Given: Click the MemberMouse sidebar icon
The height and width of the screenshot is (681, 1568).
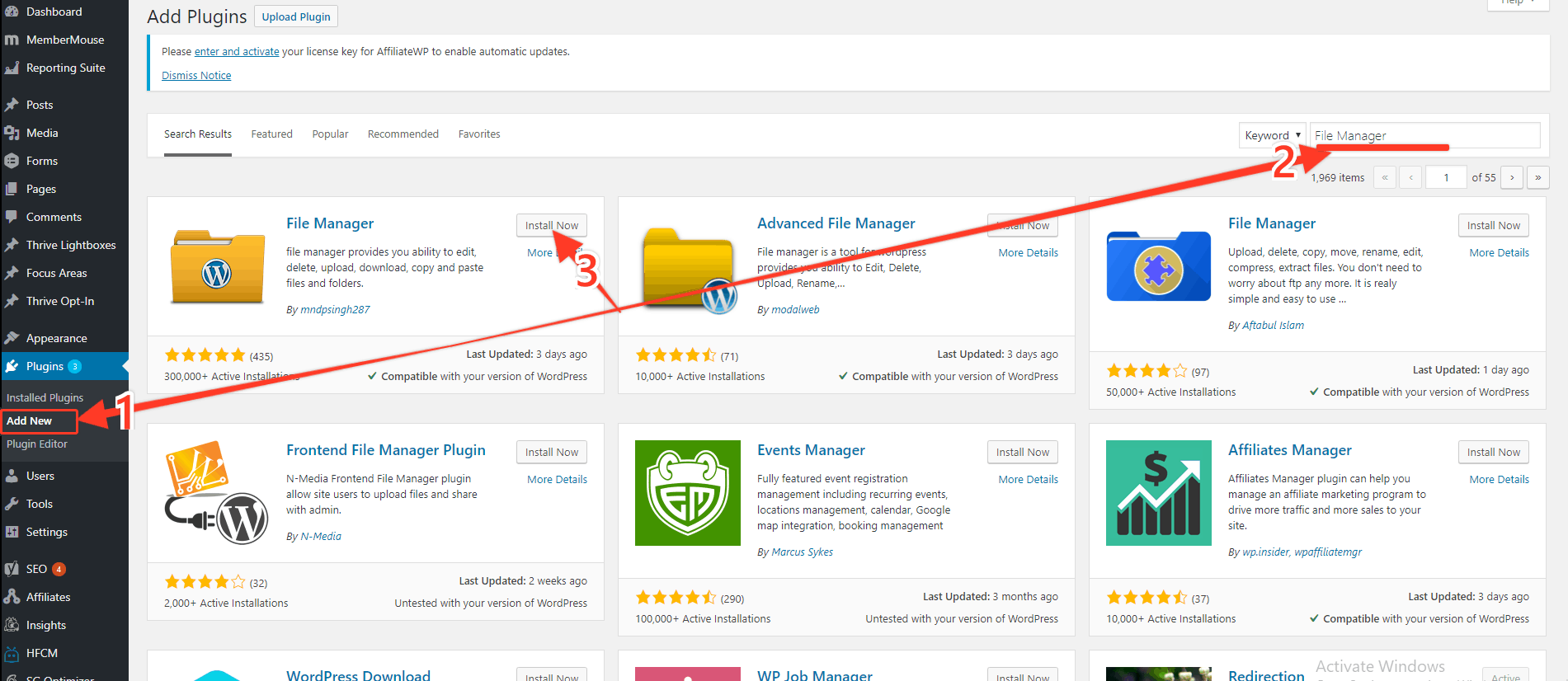Looking at the screenshot, I should 12,40.
